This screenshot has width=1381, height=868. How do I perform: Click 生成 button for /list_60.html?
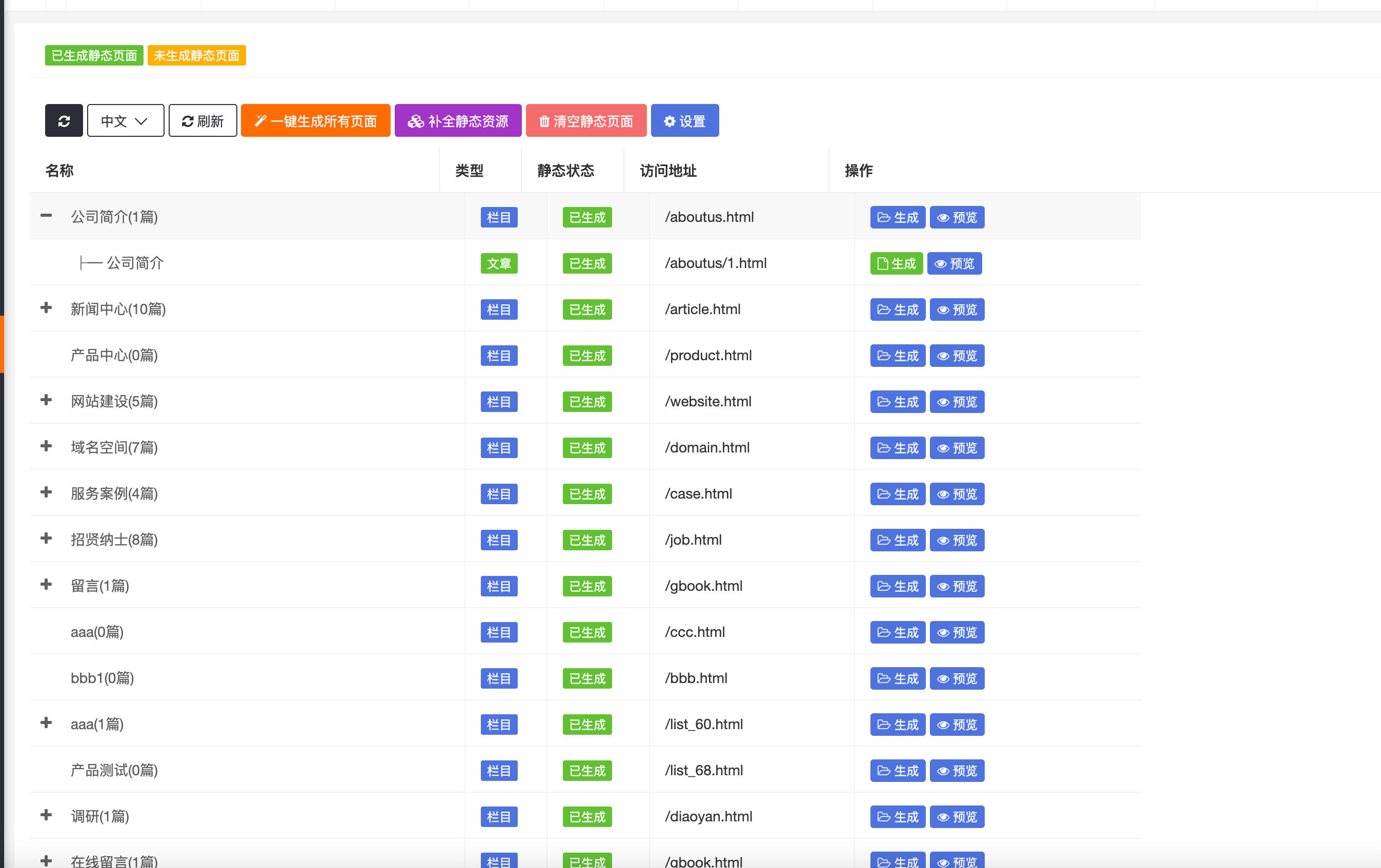[897, 725]
